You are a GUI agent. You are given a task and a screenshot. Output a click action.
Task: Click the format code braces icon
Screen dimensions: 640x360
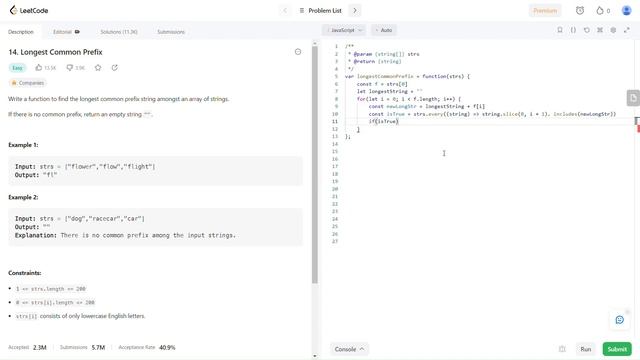click(573, 30)
